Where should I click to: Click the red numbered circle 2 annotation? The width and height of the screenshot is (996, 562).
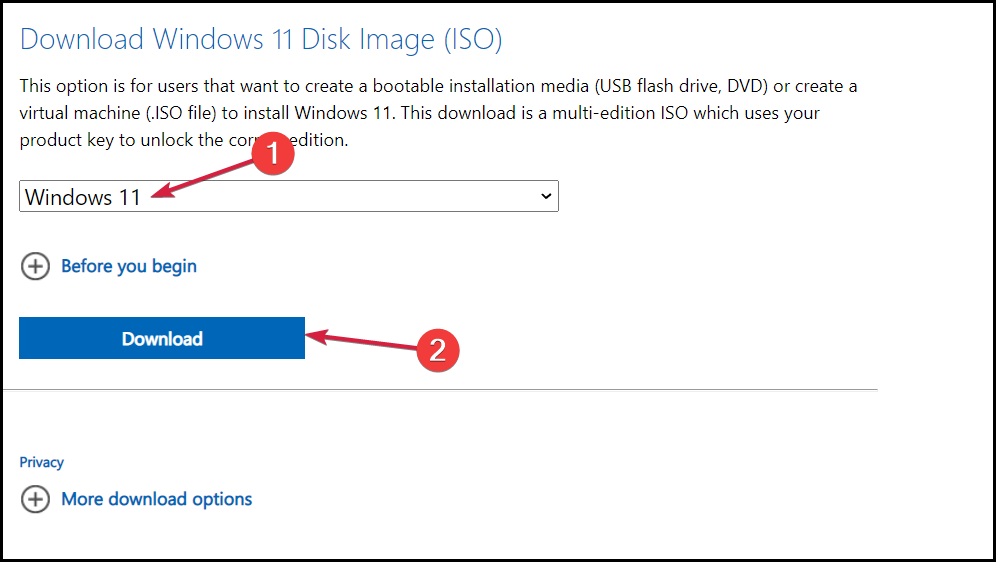click(x=438, y=350)
